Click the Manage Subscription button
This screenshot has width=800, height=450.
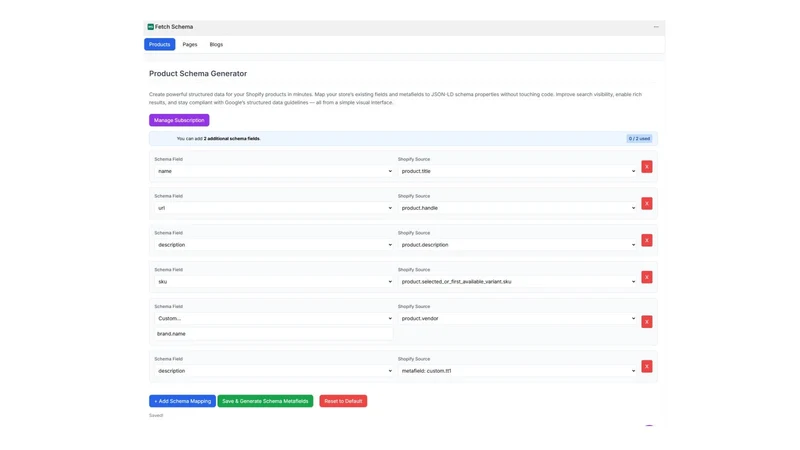[x=179, y=120]
